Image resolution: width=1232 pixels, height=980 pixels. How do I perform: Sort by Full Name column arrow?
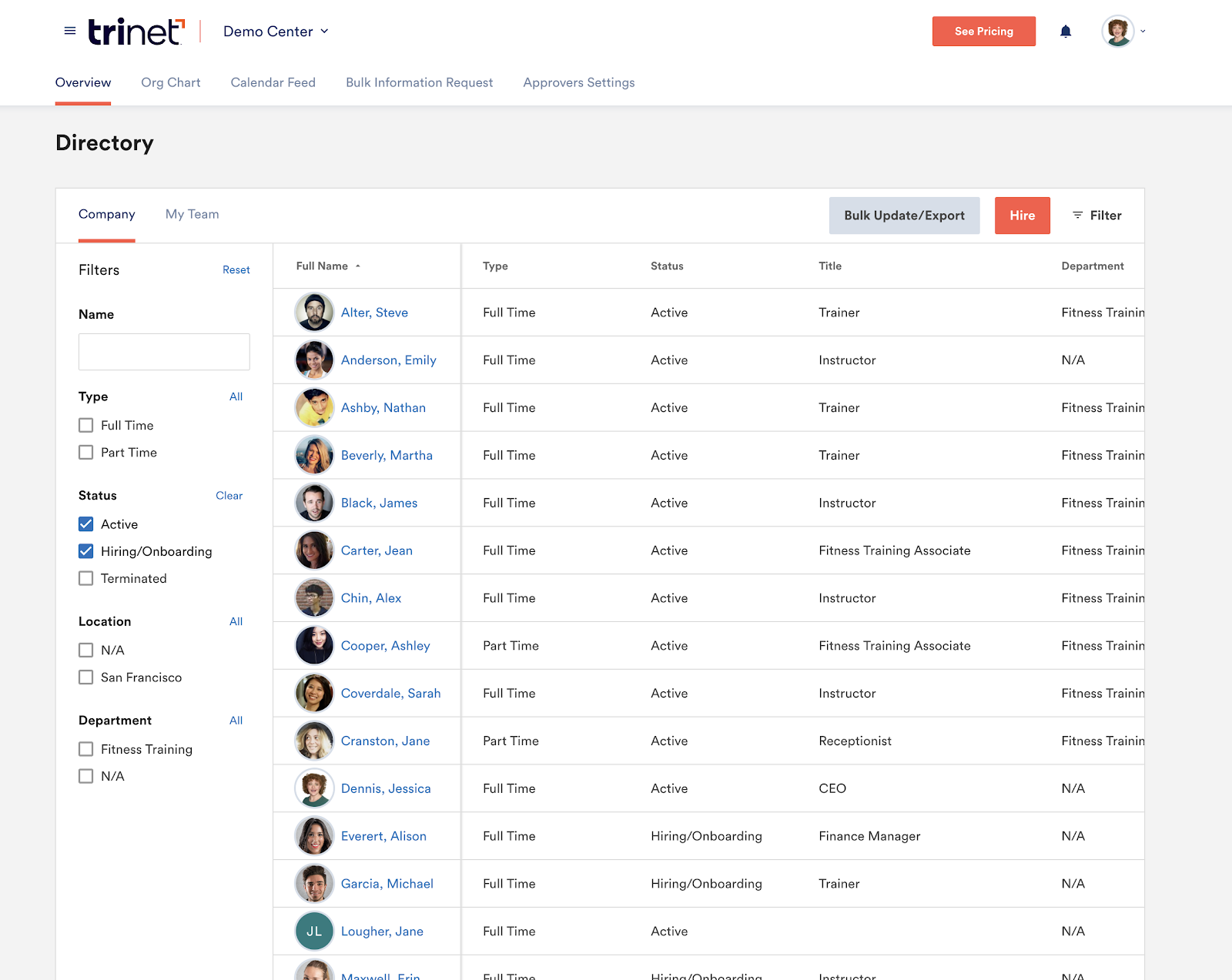(358, 266)
